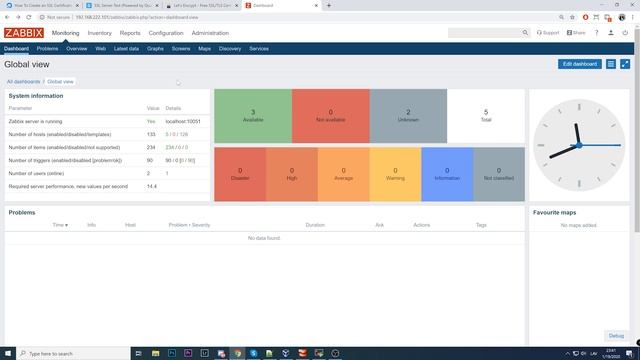Open the Latest data tab
Screen dimensions: 640x360
(x=126, y=49)
